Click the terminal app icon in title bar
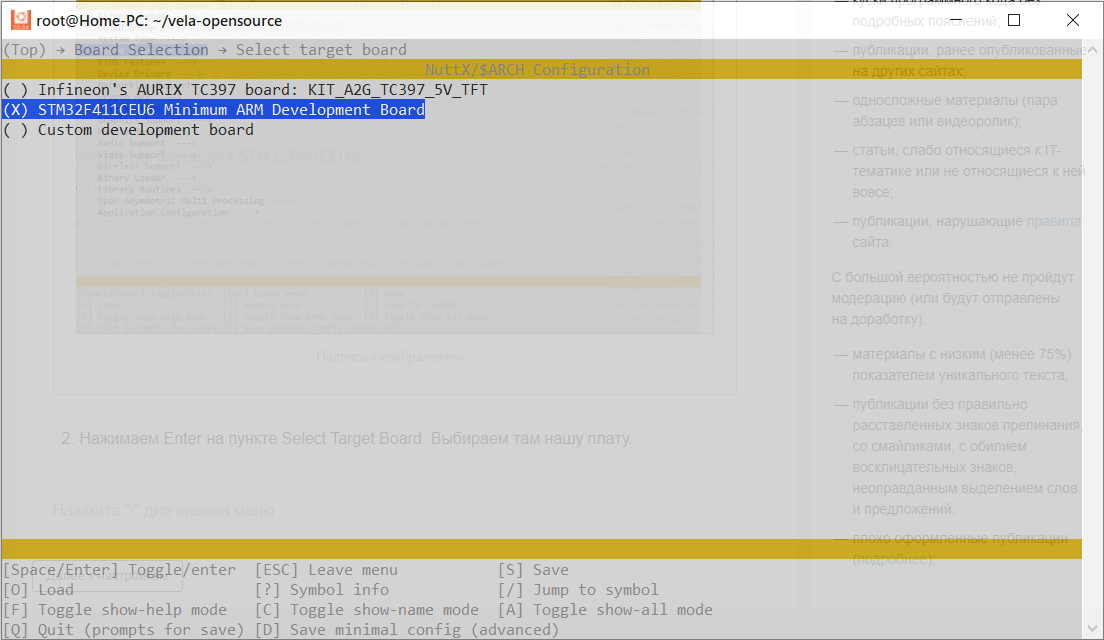This screenshot has width=1104, height=640. pos(20,20)
